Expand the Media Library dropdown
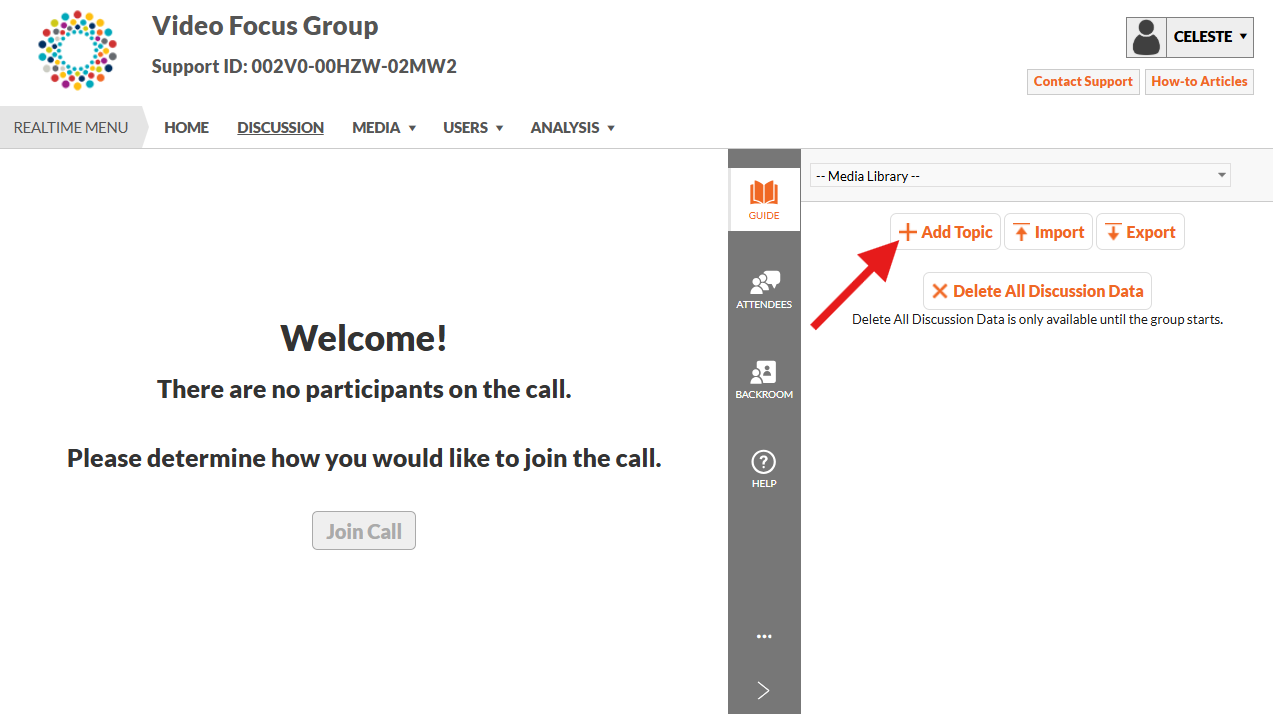The width and height of the screenshot is (1273, 714). pos(1020,176)
